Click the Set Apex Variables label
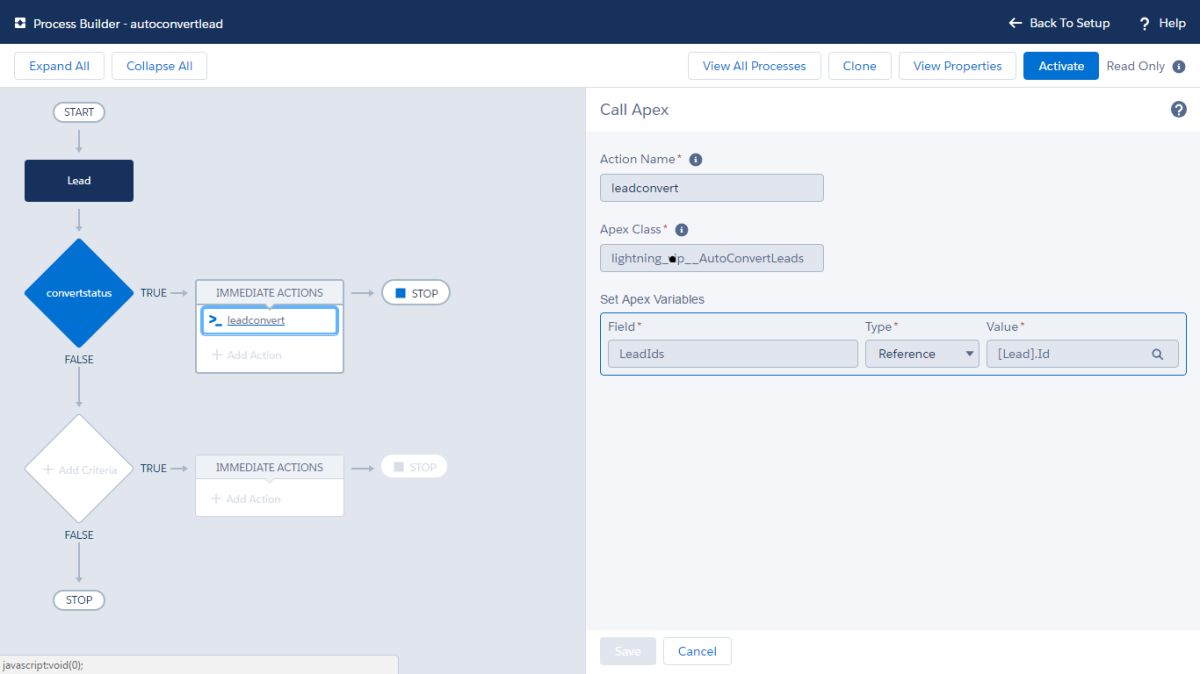 (652, 299)
